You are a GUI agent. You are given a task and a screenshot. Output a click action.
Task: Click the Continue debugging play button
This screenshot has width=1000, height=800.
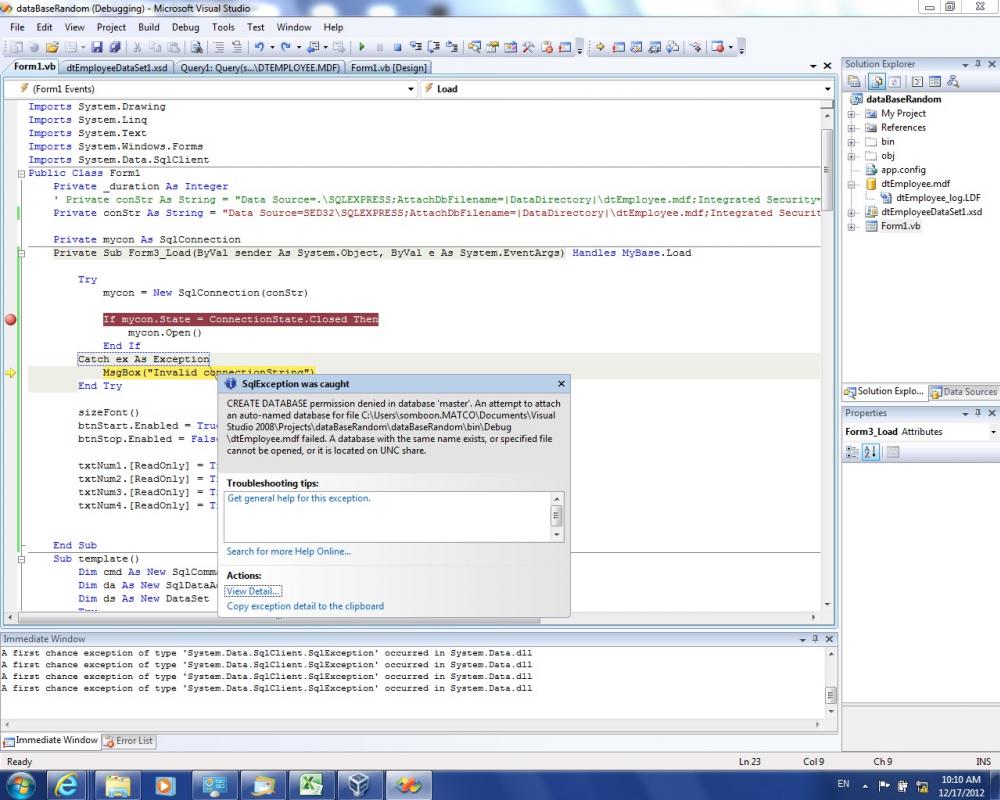tap(362, 47)
